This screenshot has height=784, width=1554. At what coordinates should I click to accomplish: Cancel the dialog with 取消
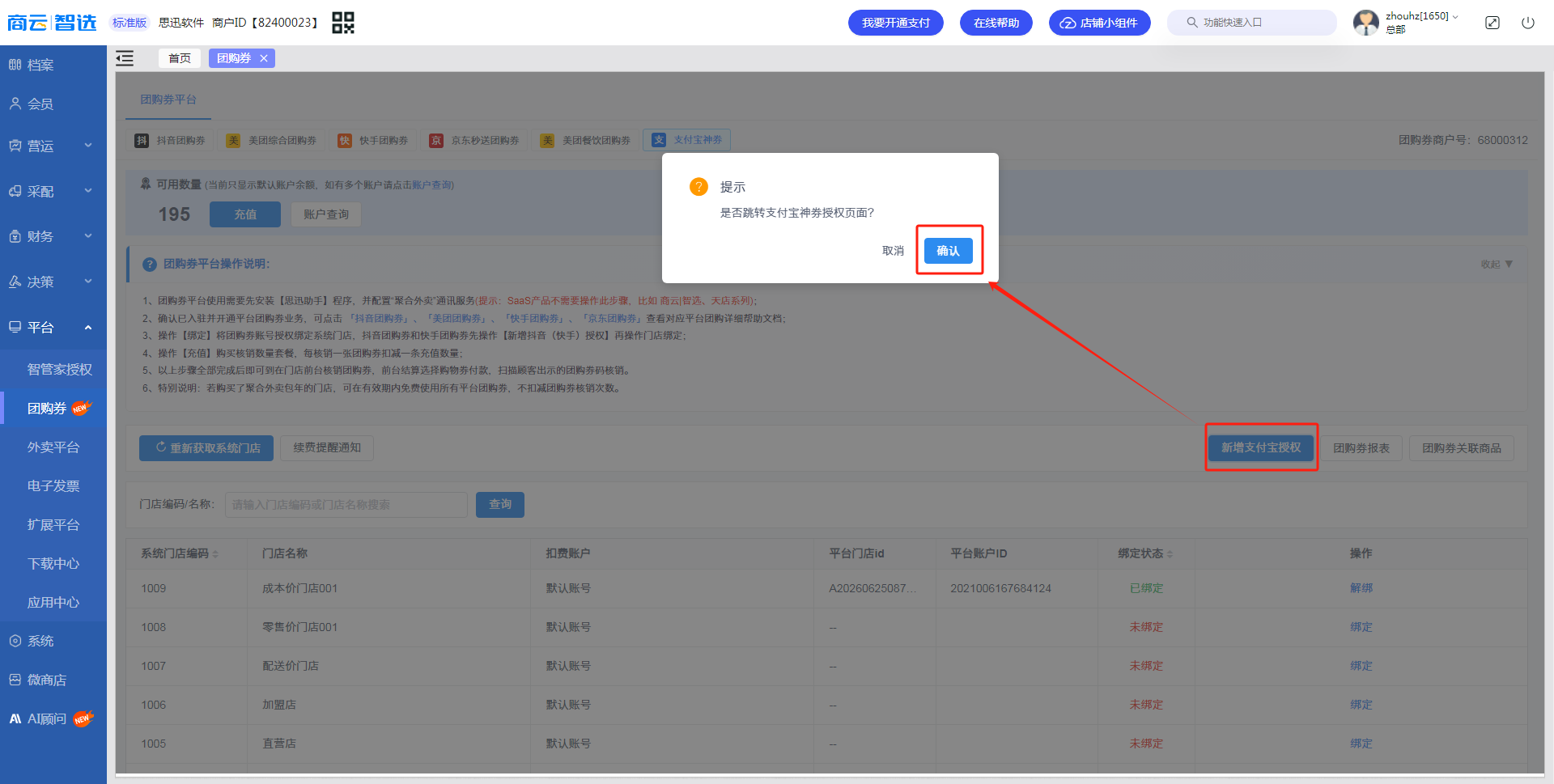(x=893, y=251)
